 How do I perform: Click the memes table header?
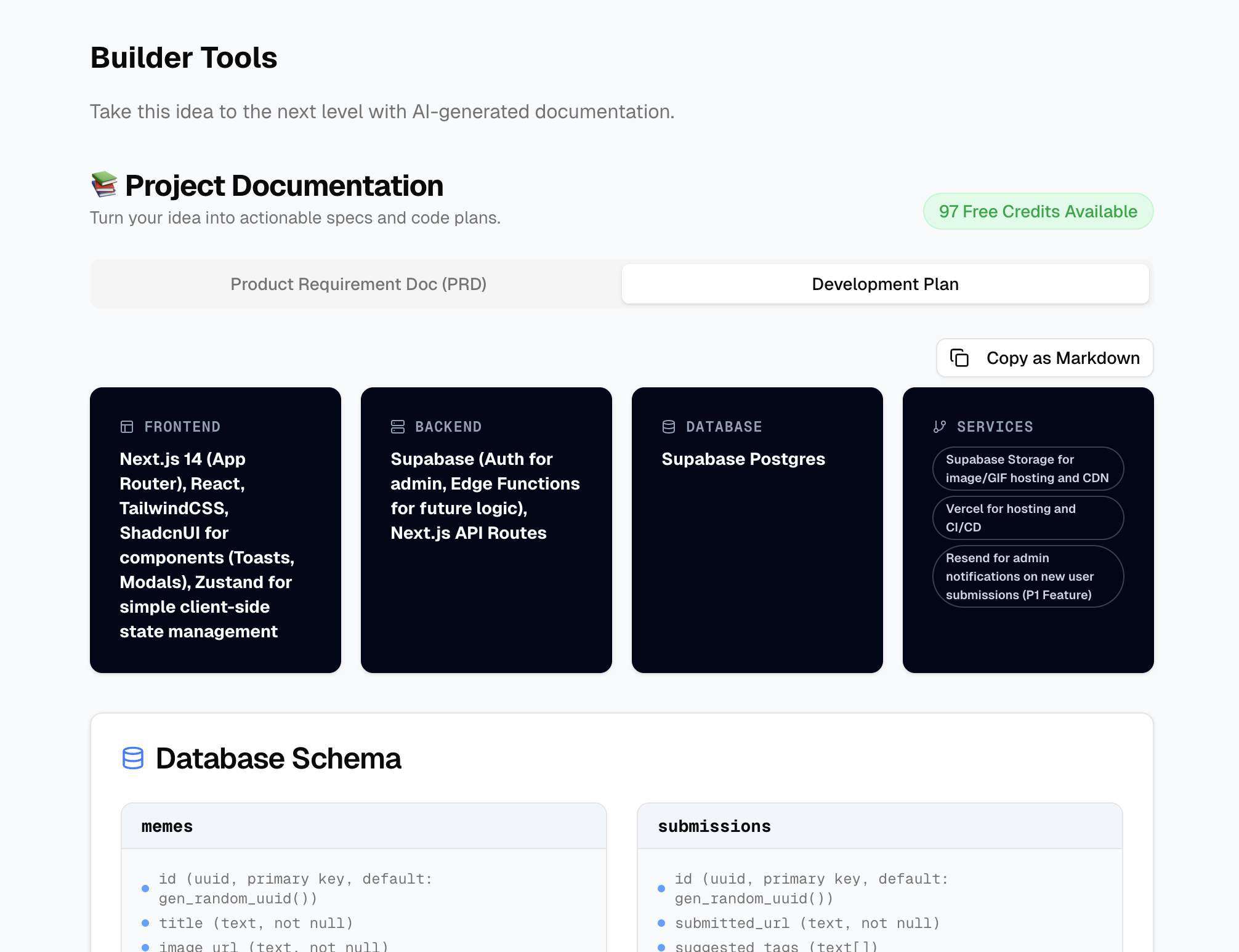click(364, 826)
